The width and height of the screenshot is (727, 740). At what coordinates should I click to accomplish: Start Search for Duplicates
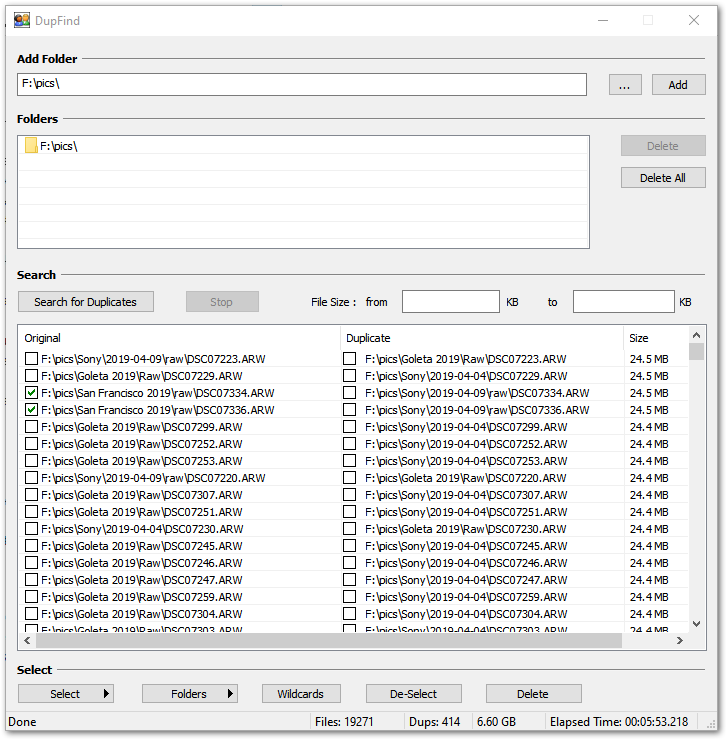[86, 302]
